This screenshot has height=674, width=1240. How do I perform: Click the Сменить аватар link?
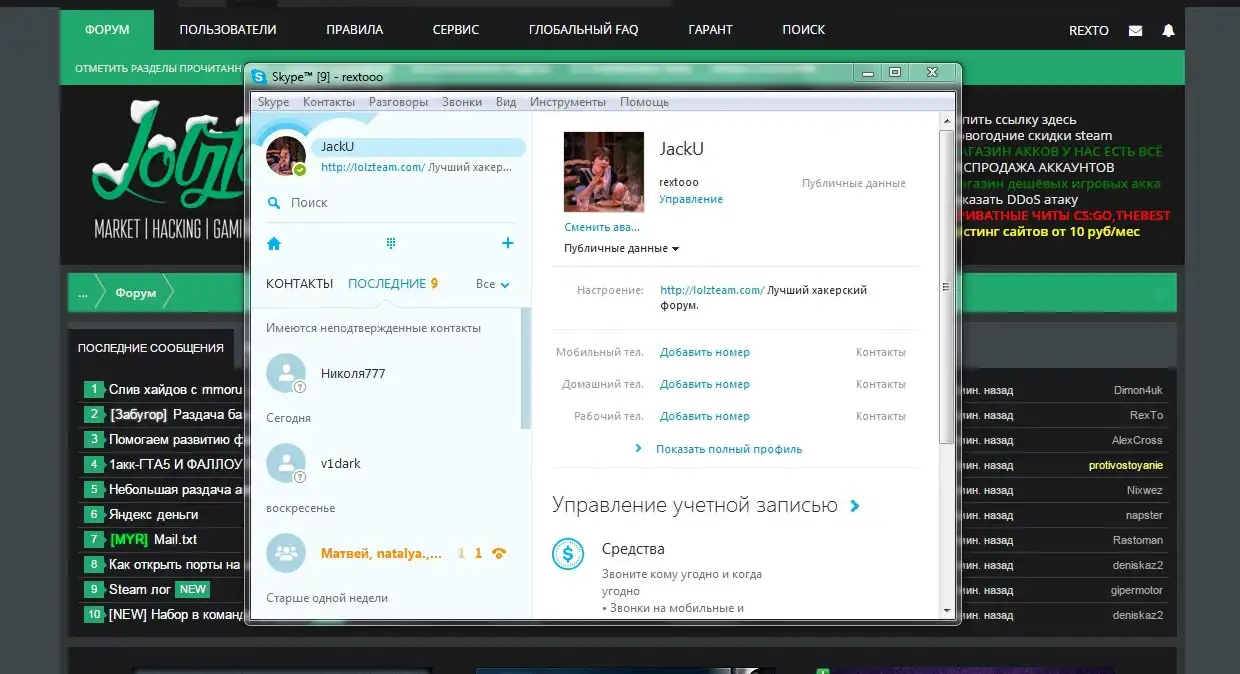tap(601, 227)
